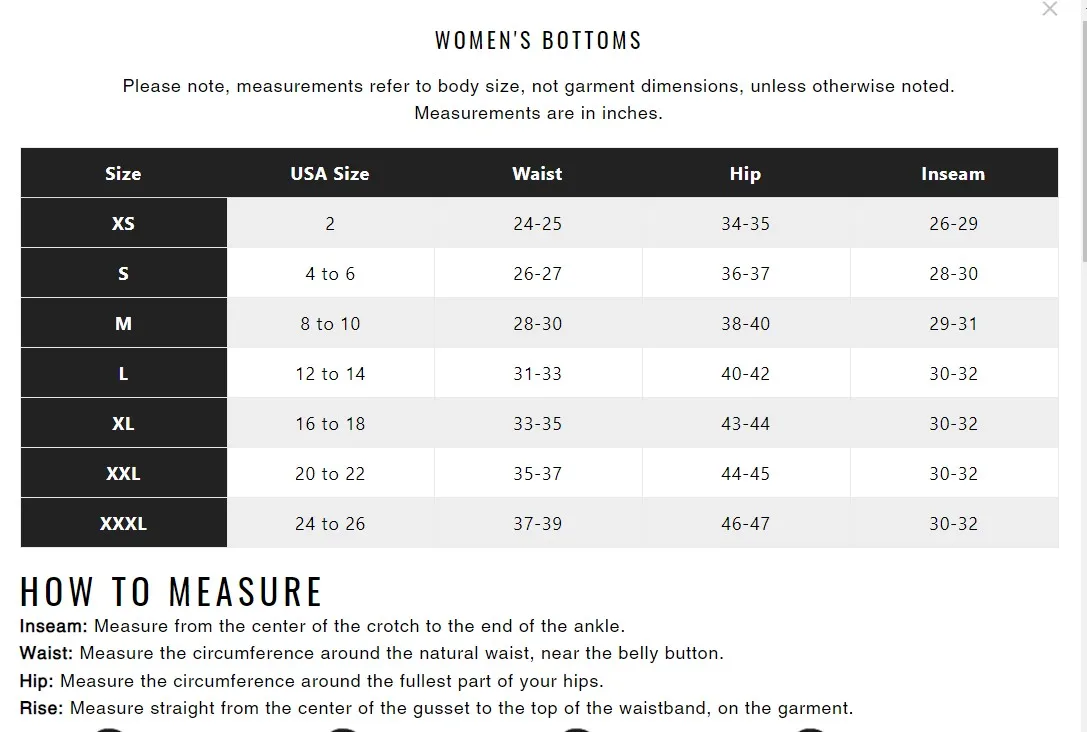The image size is (1087, 732).
Task: Click the Waist column header
Action: tap(537, 173)
